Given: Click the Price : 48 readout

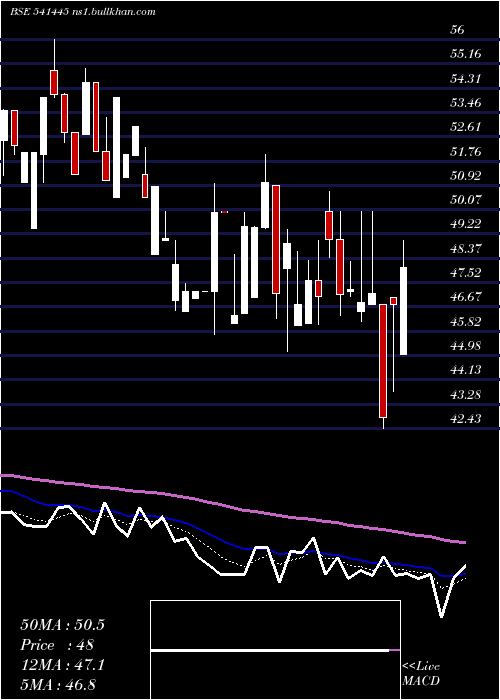Looking at the screenshot, I should coord(57,645).
